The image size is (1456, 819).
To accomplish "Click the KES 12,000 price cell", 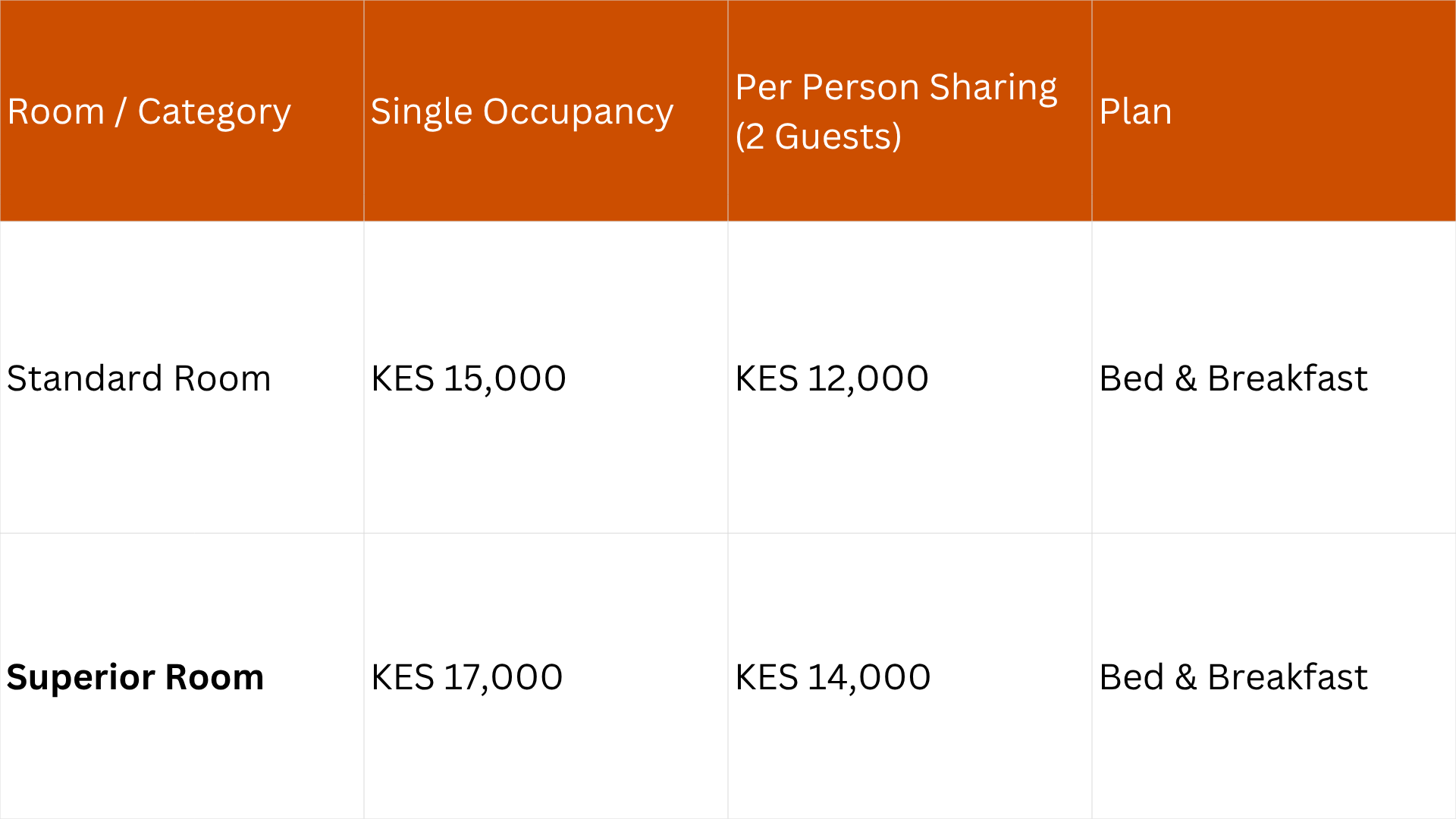I will click(x=832, y=378).
